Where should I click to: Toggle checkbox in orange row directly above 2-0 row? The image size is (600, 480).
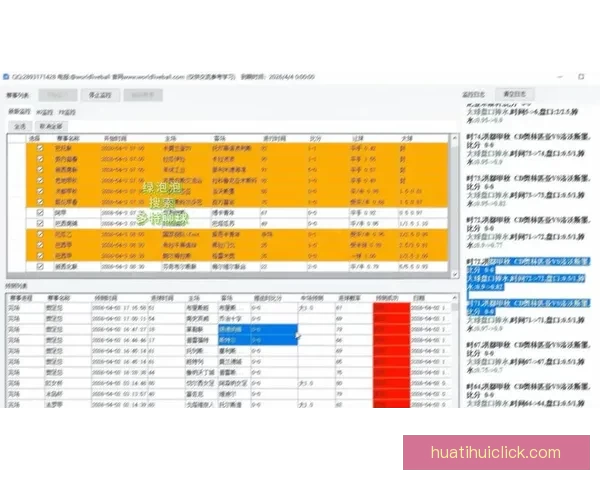click(40, 256)
